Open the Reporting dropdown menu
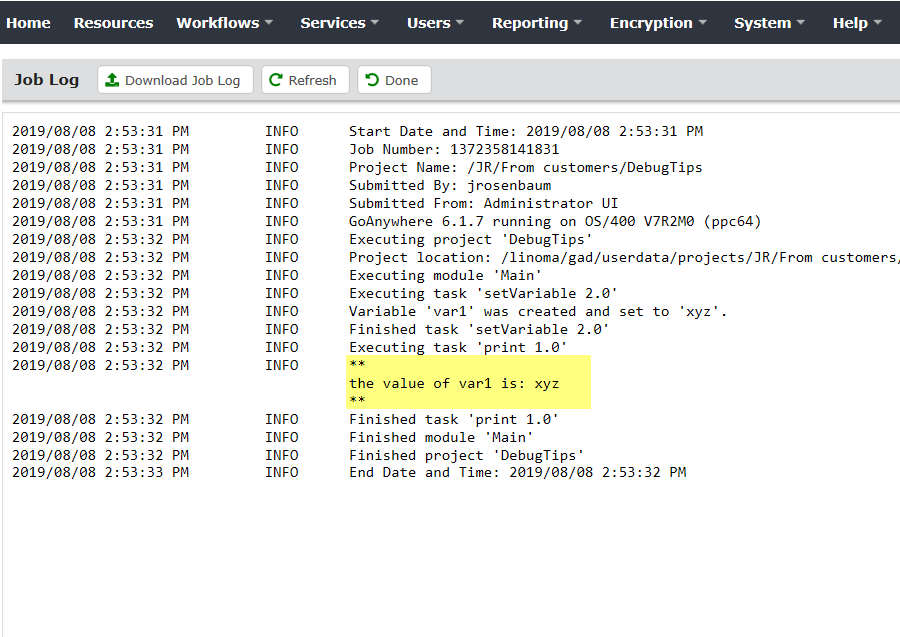This screenshot has width=900, height=637. coord(537,23)
